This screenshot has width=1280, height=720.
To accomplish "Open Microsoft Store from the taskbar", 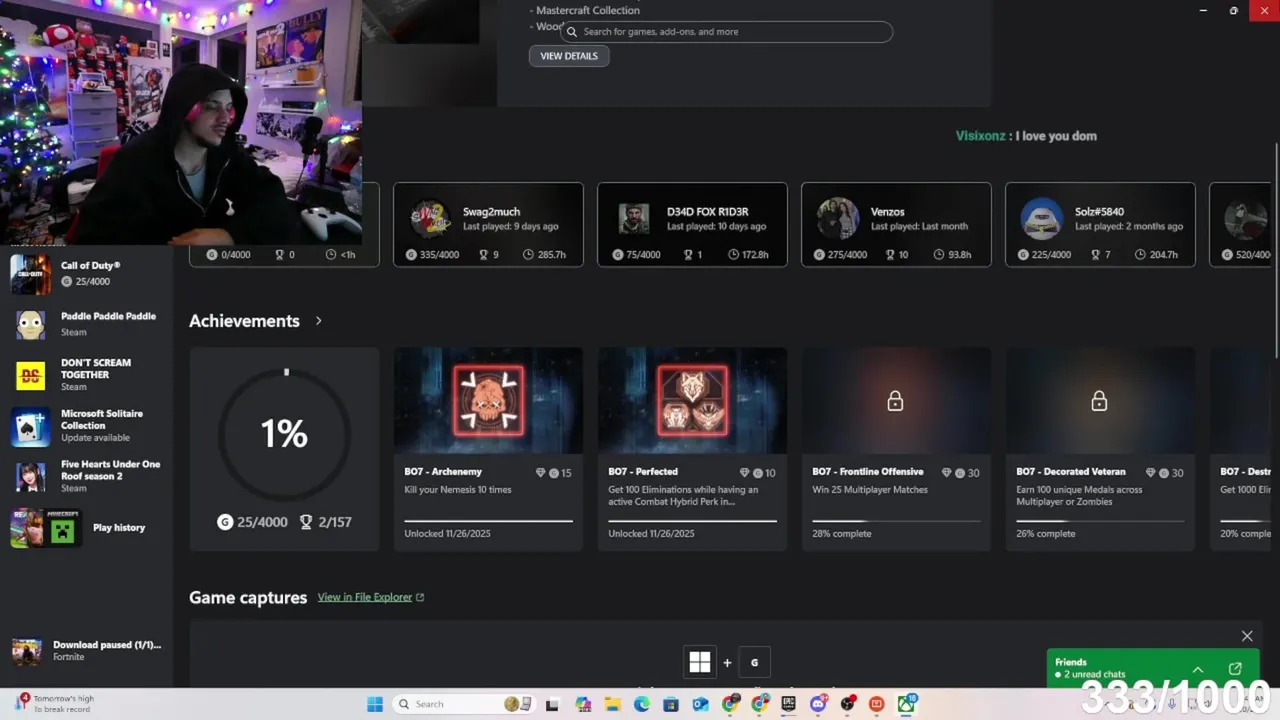I will point(671,704).
